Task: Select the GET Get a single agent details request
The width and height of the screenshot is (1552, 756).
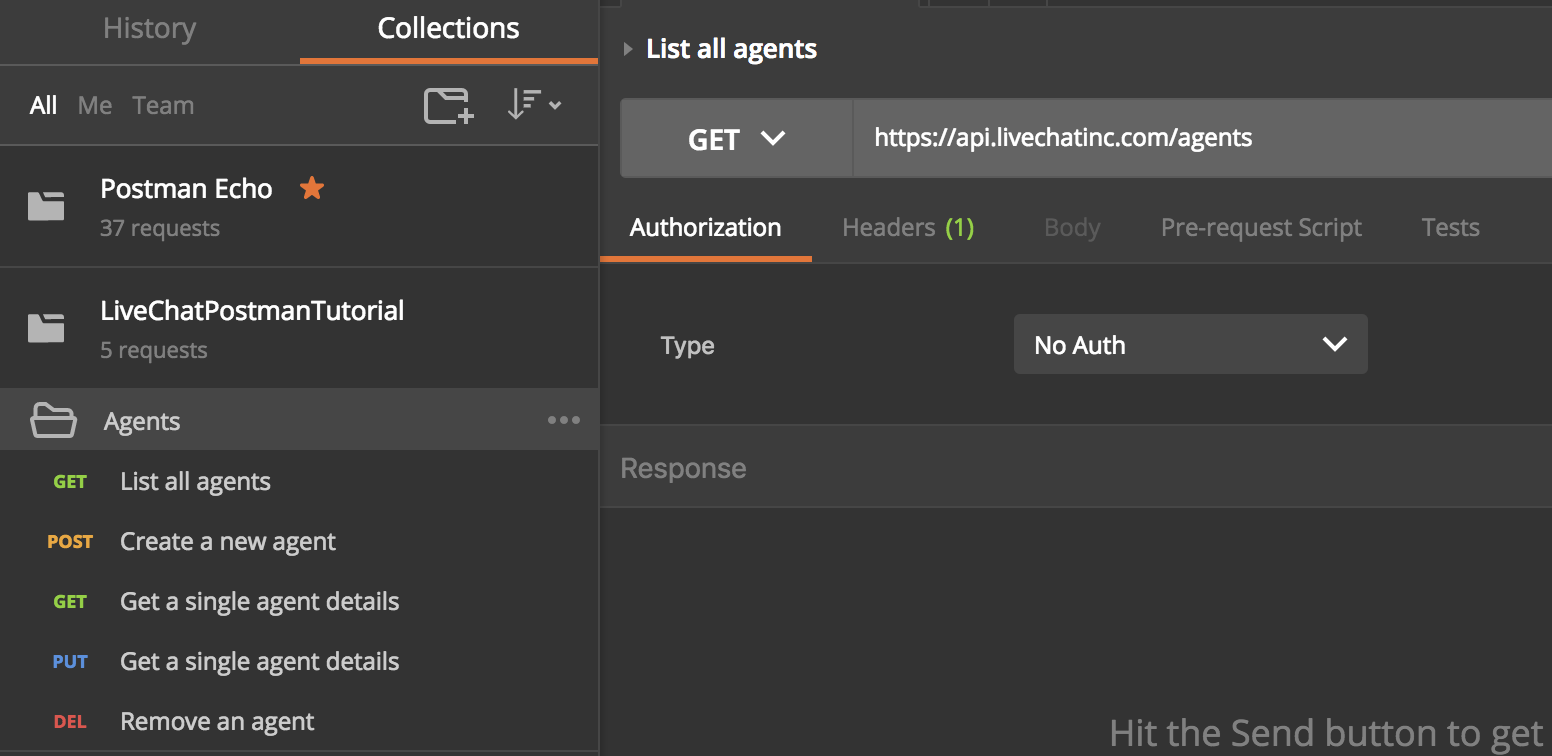Action: 299,601
